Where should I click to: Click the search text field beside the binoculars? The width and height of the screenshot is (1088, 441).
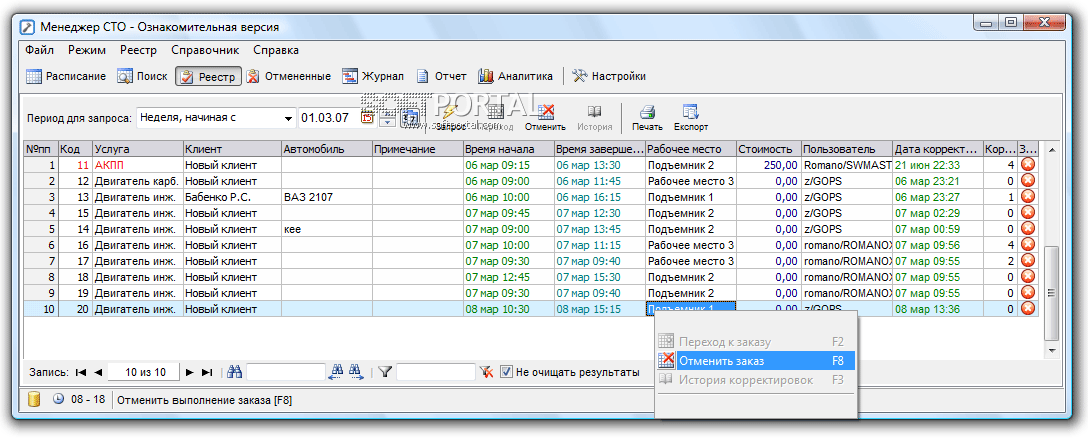(x=286, y=372)
